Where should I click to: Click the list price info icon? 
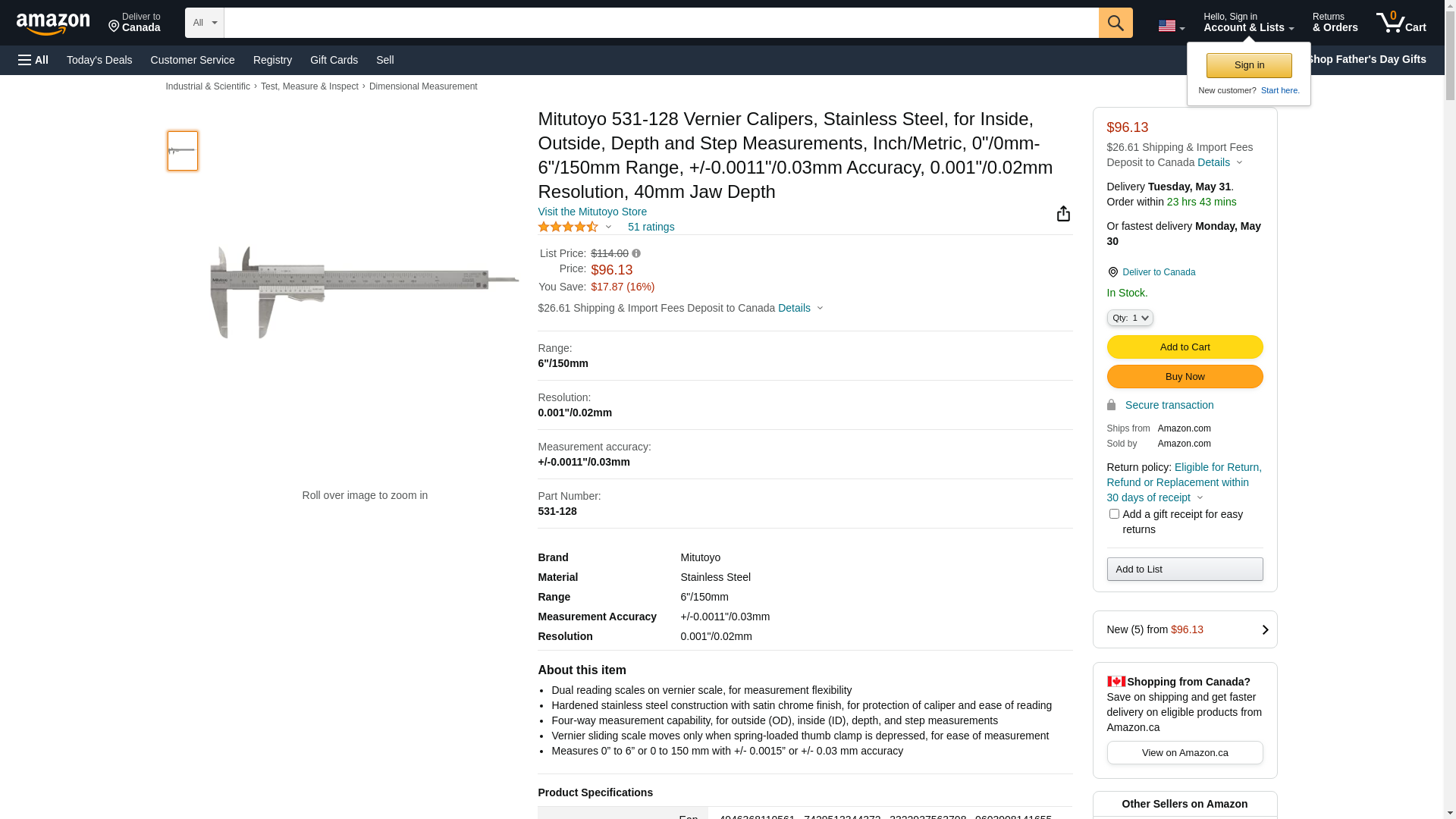point(636,253)
